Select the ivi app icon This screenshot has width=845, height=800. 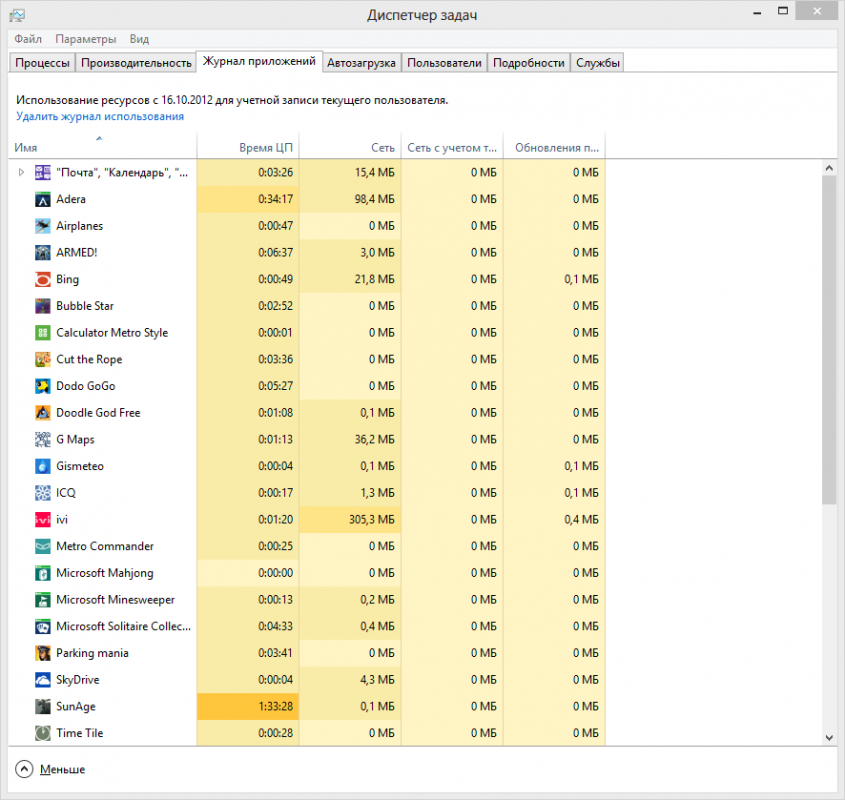pyautogui.click(x=43, y=520)
